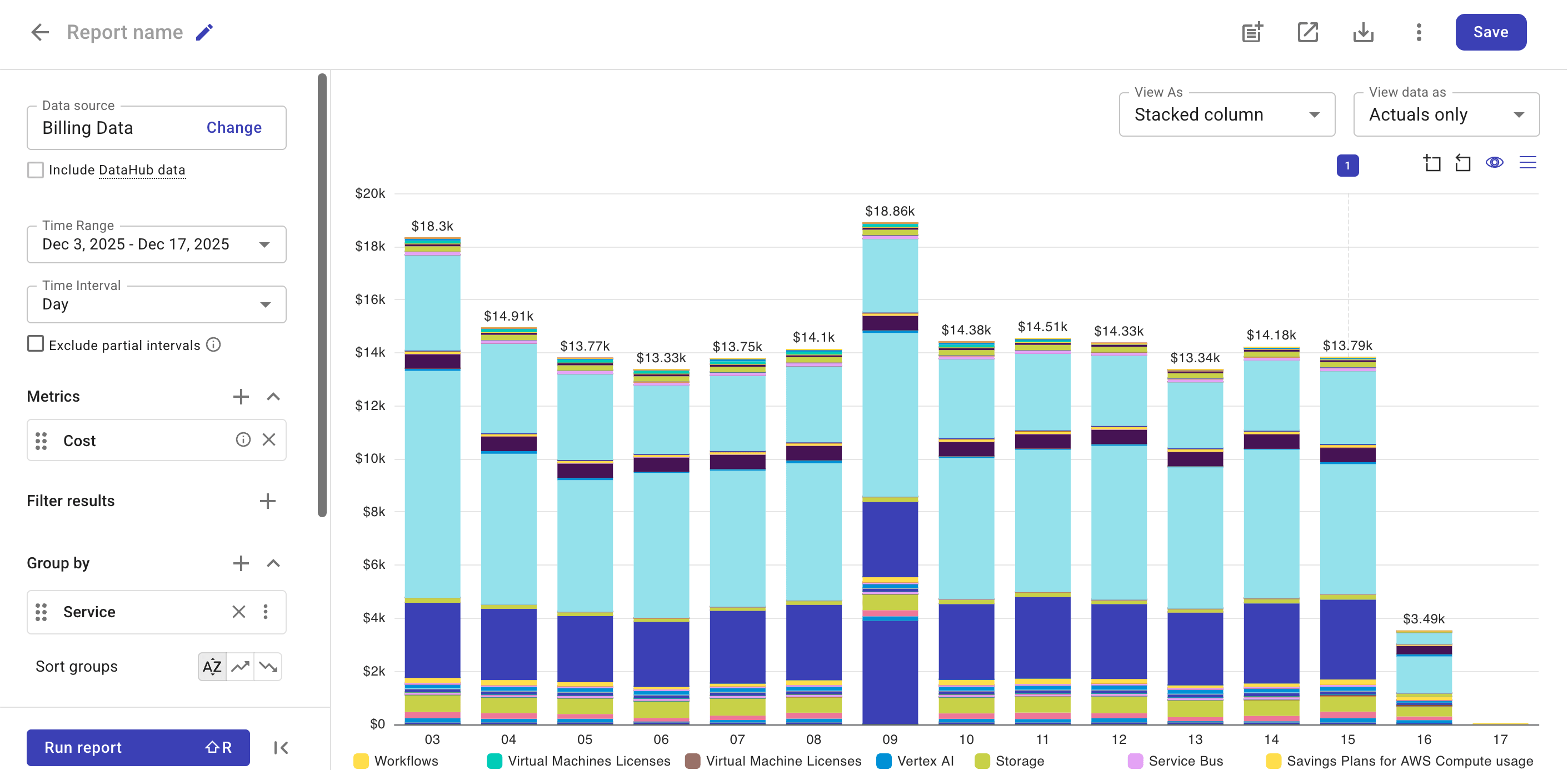1568x770 pixels.
Task: Open the Time Range dropdown
Action: (x=157, y=244)
